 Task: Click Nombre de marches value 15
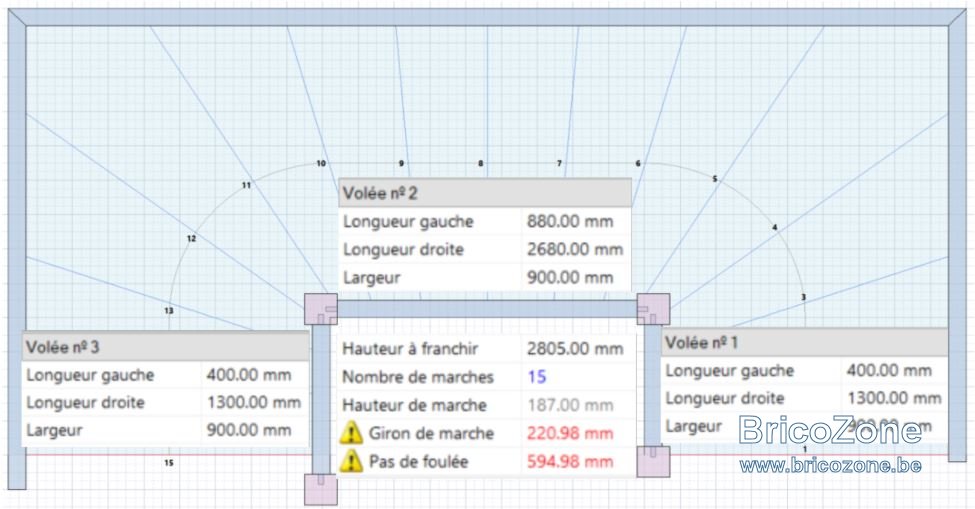click(537, 377)
